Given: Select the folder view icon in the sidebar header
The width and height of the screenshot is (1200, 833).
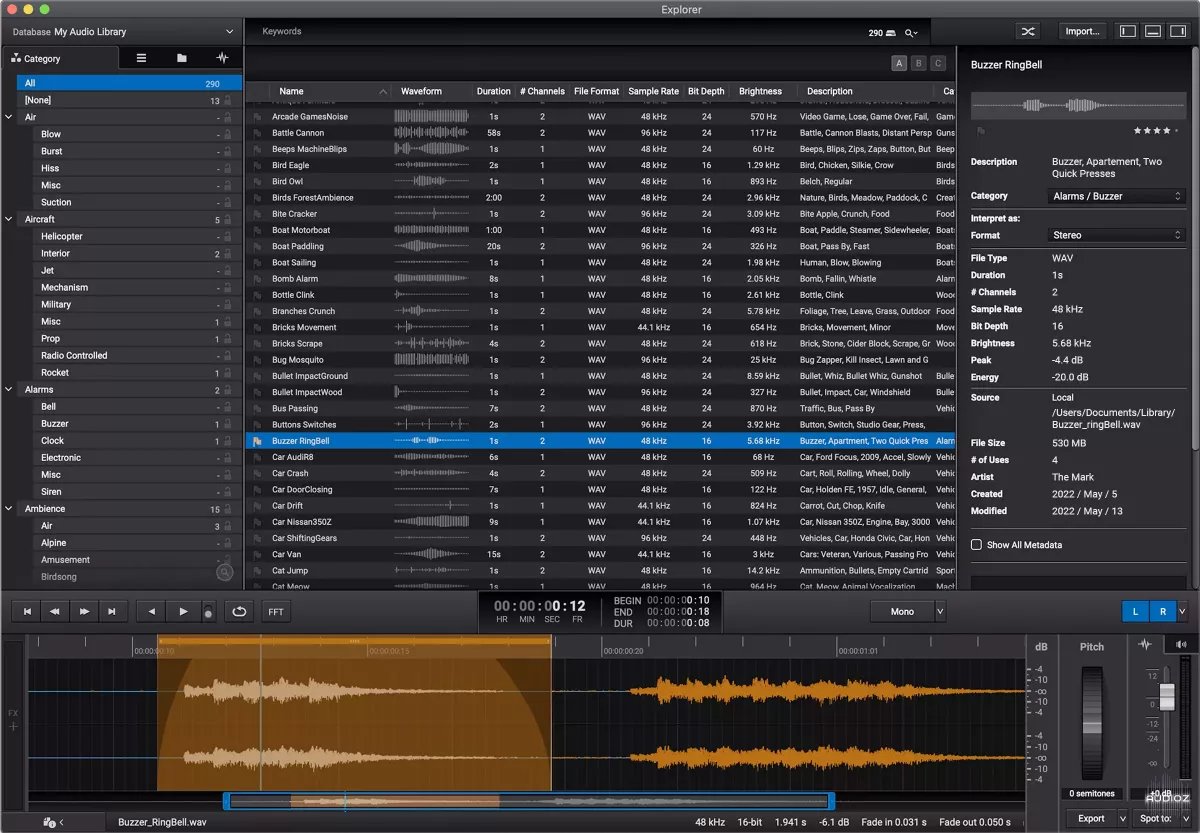Looking at the screenshot, I should [181, 57].
